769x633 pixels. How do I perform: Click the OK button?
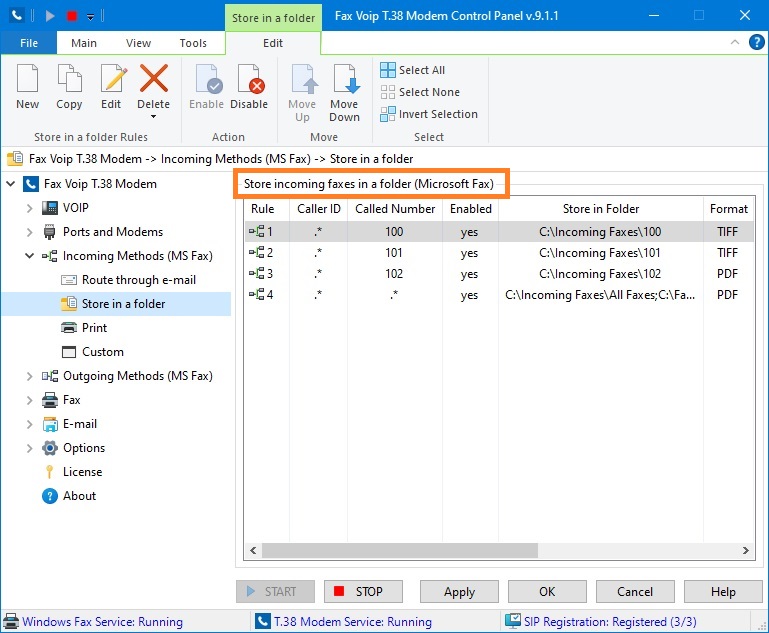point(547,592)
